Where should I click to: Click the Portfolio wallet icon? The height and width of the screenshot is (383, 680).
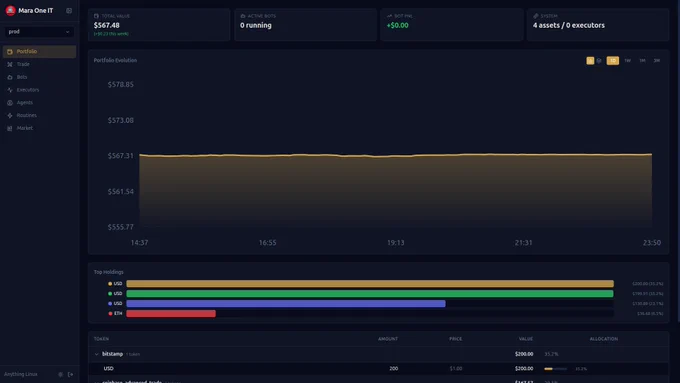[10, 52]
